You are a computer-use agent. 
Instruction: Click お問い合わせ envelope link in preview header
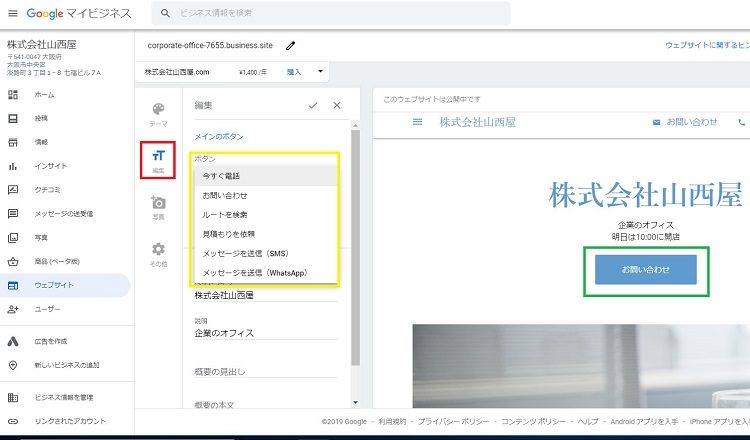pyautogui.click(x=685, y=122)
